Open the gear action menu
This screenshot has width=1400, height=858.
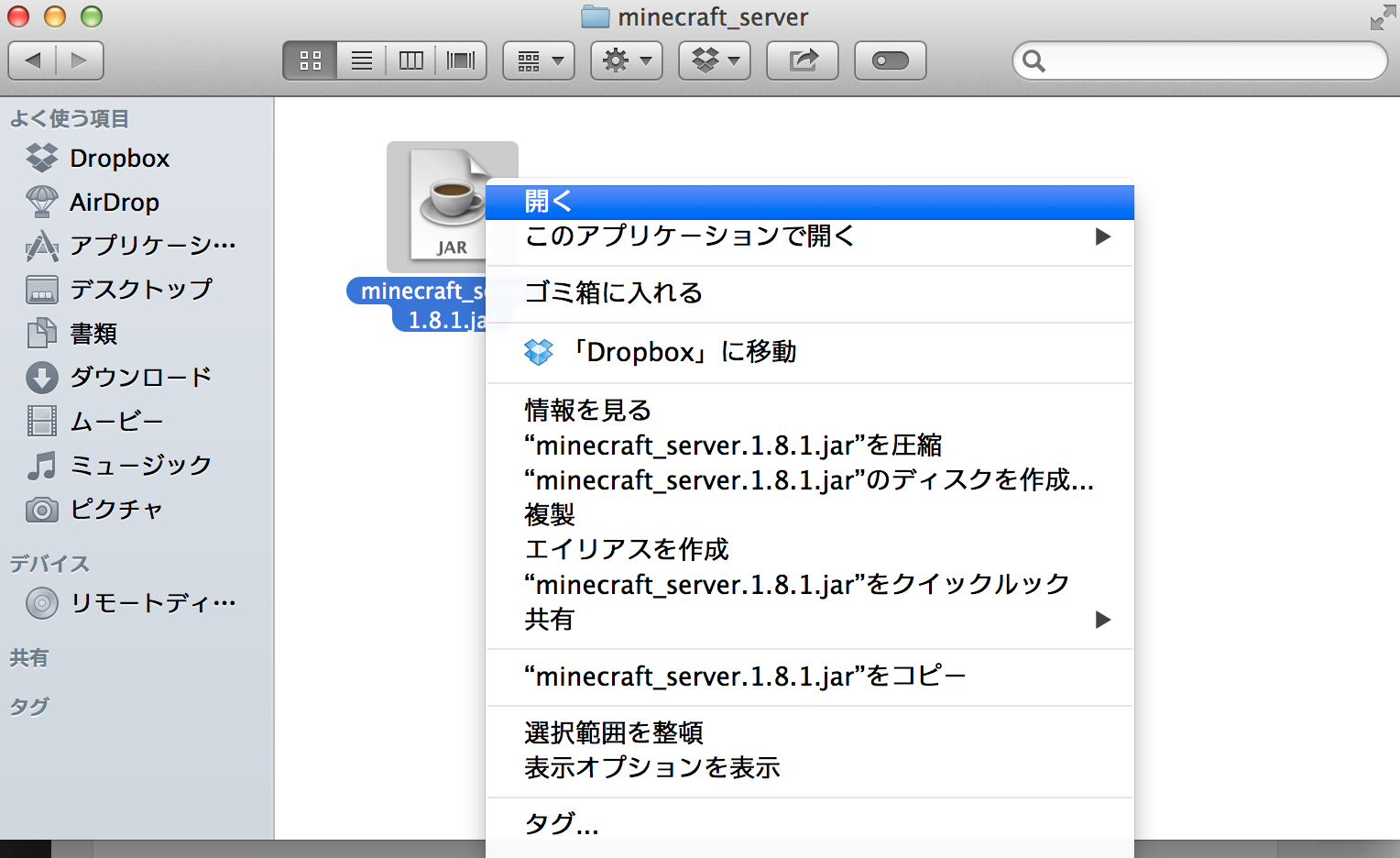pos(627,60)
